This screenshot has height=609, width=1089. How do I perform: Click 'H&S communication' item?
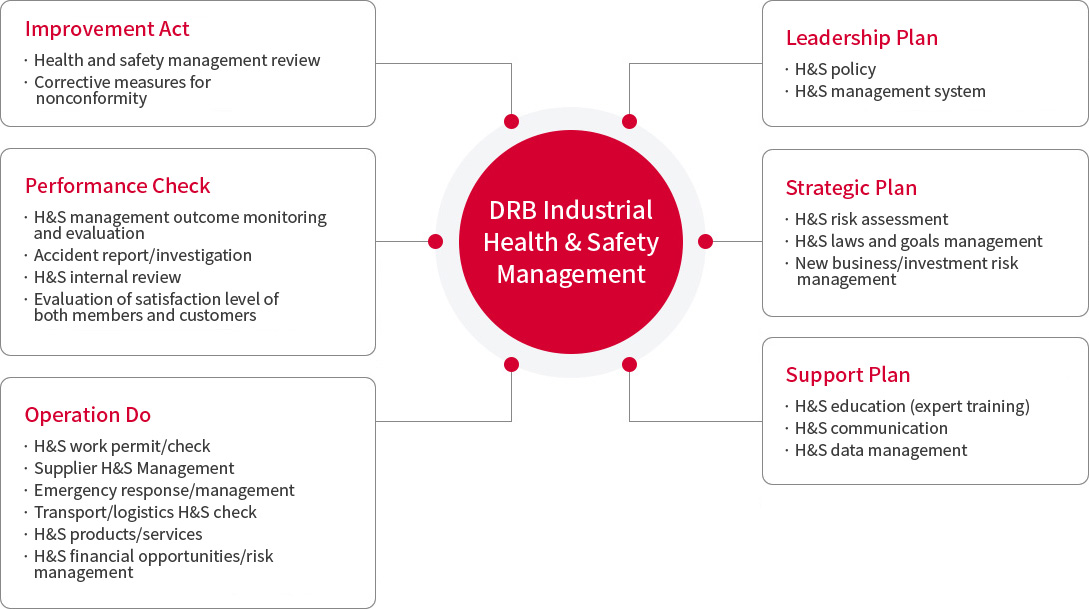[871, 428]
